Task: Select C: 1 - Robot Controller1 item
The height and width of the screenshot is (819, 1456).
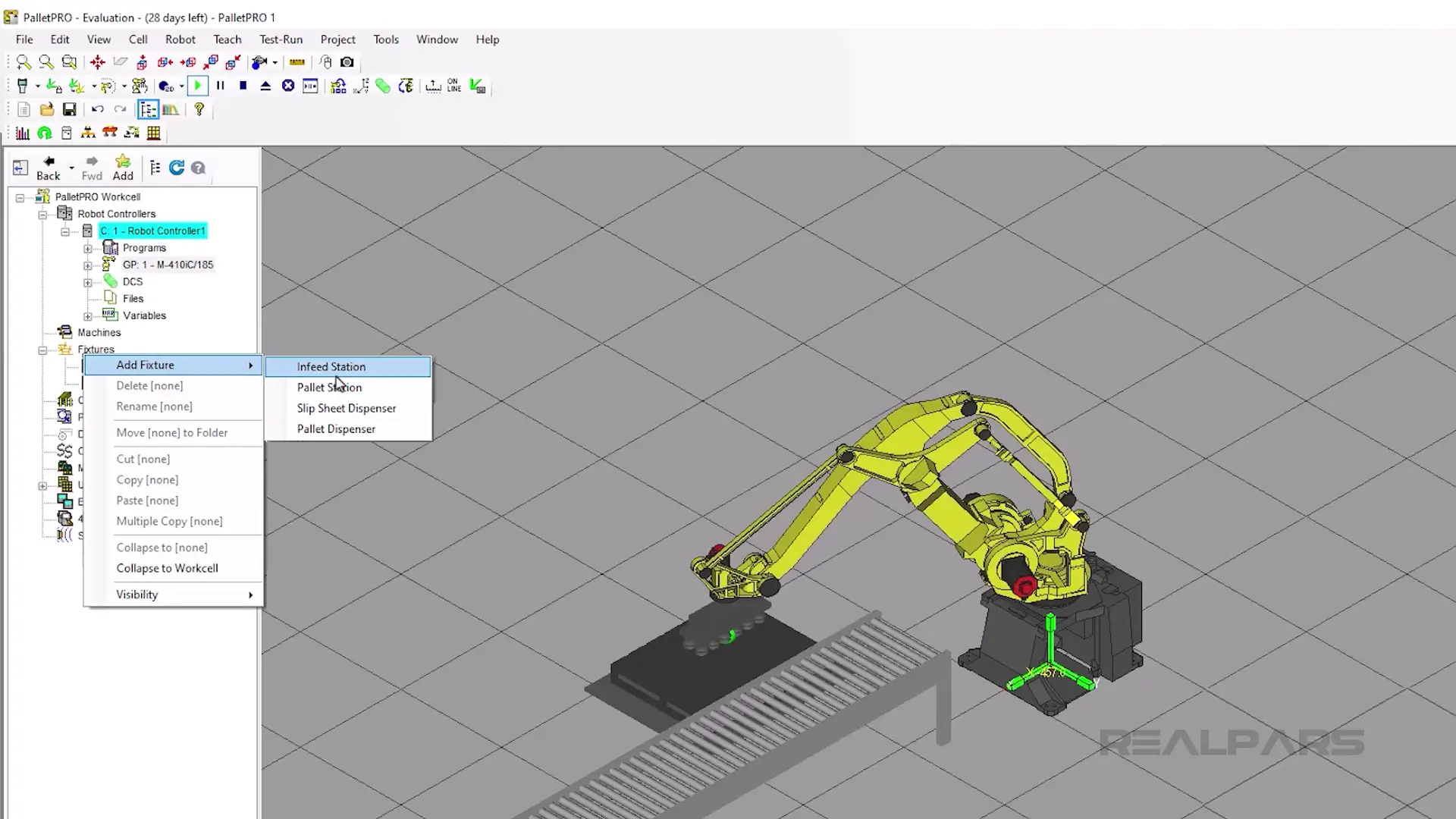Action: (152, 231)
